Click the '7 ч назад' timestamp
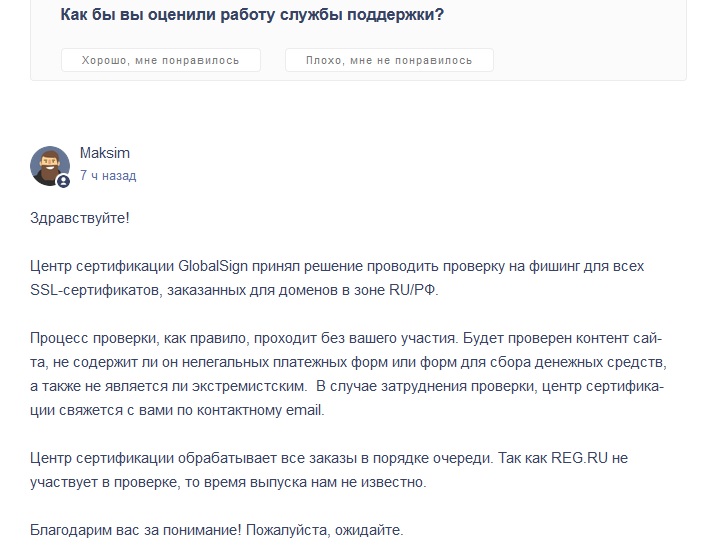The width and height of the screenshot is (713, 549). [x=108, y=175]
